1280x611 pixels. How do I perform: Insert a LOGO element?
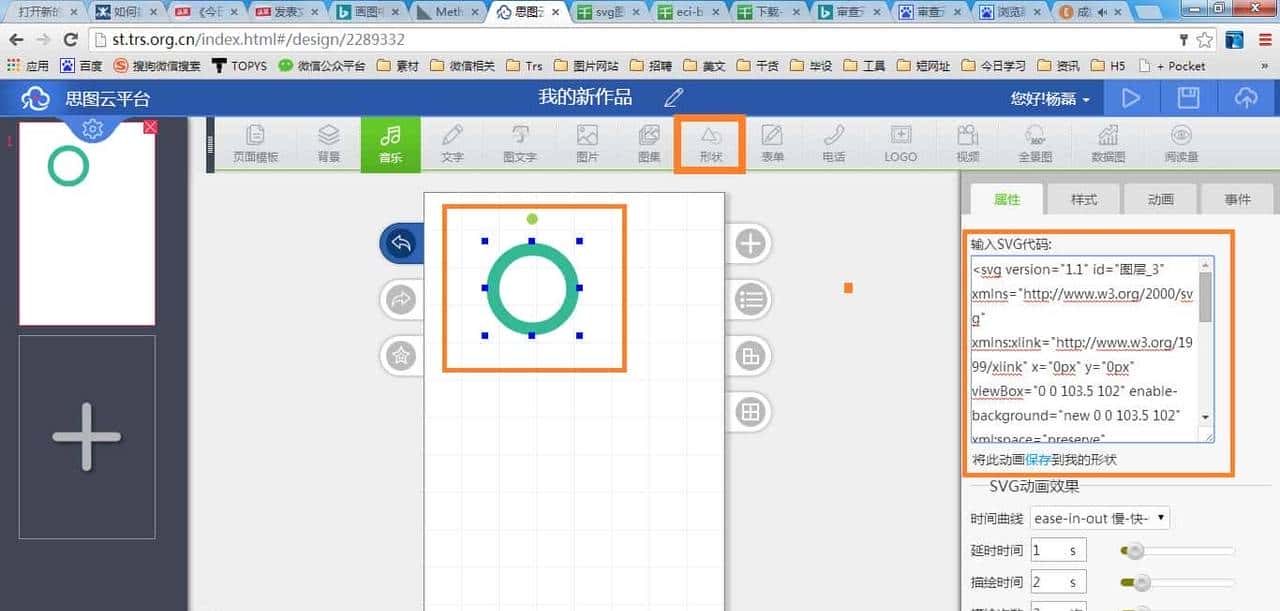[901, 144]
